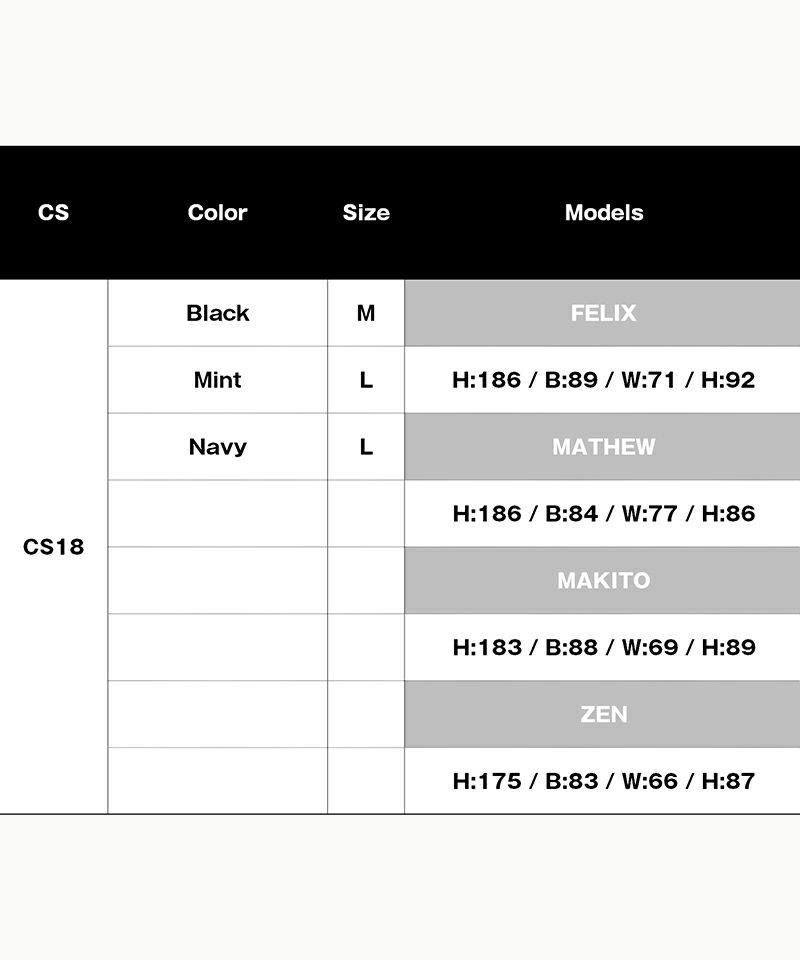Select MATHEW's measurements H:186 / B:84
The height and width of the screenshot is (960, 800).
(603, 513)
